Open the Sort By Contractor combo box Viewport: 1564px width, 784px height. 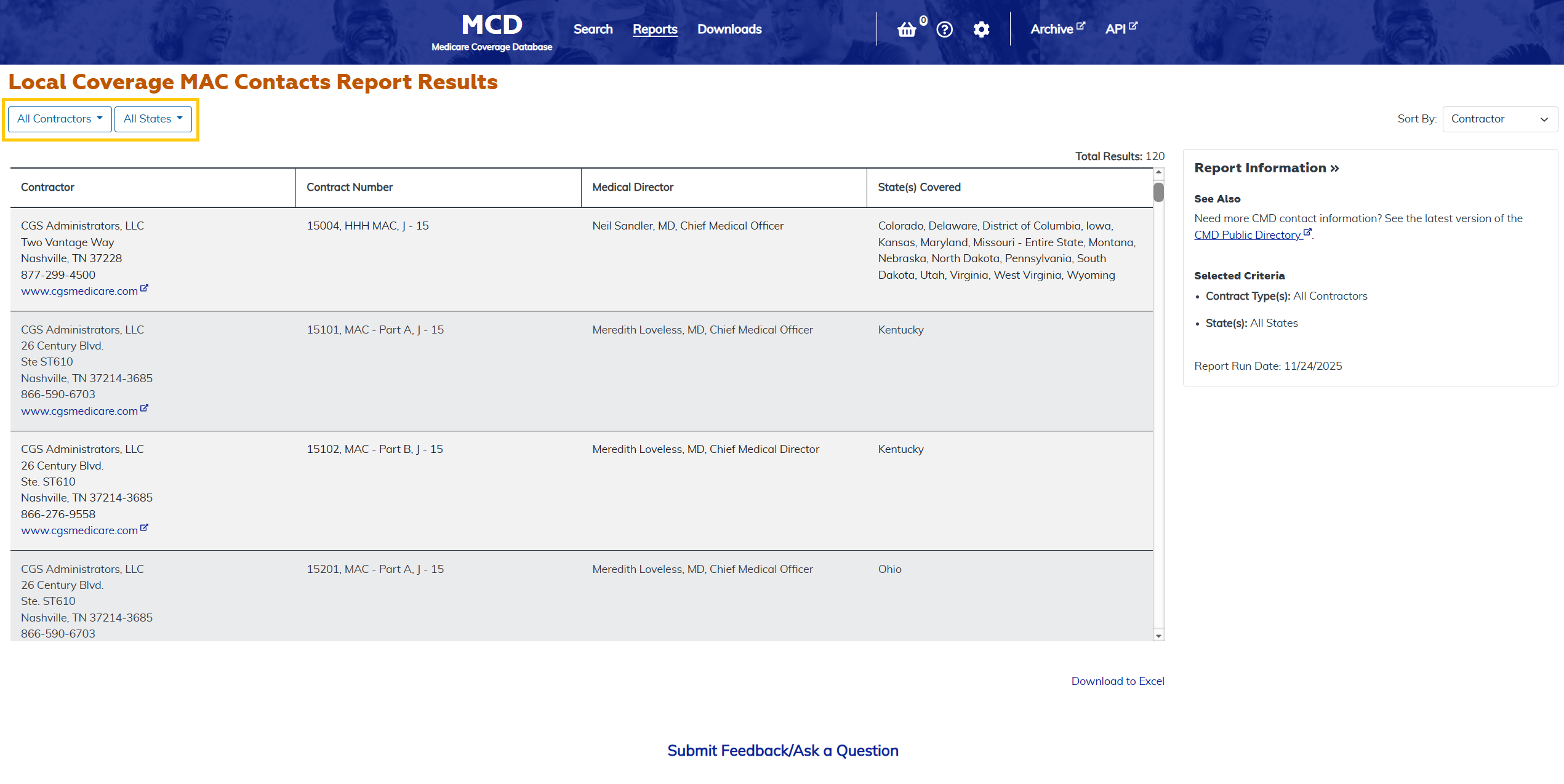point(1499,119)
